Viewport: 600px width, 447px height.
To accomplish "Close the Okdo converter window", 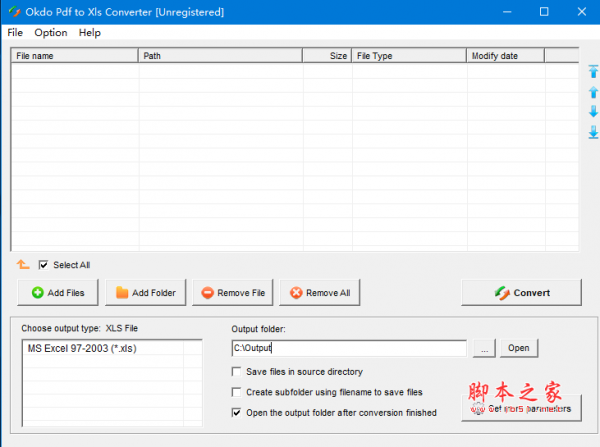I will [582, 12].
